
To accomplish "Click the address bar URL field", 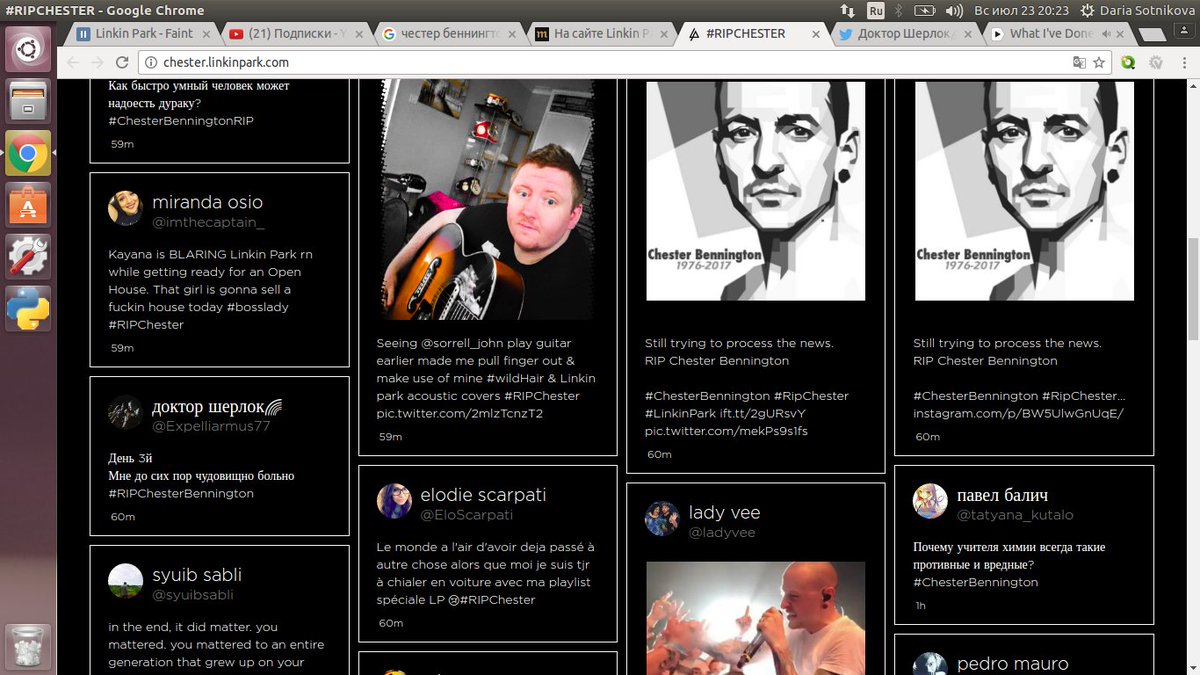I will click(600, 62).
